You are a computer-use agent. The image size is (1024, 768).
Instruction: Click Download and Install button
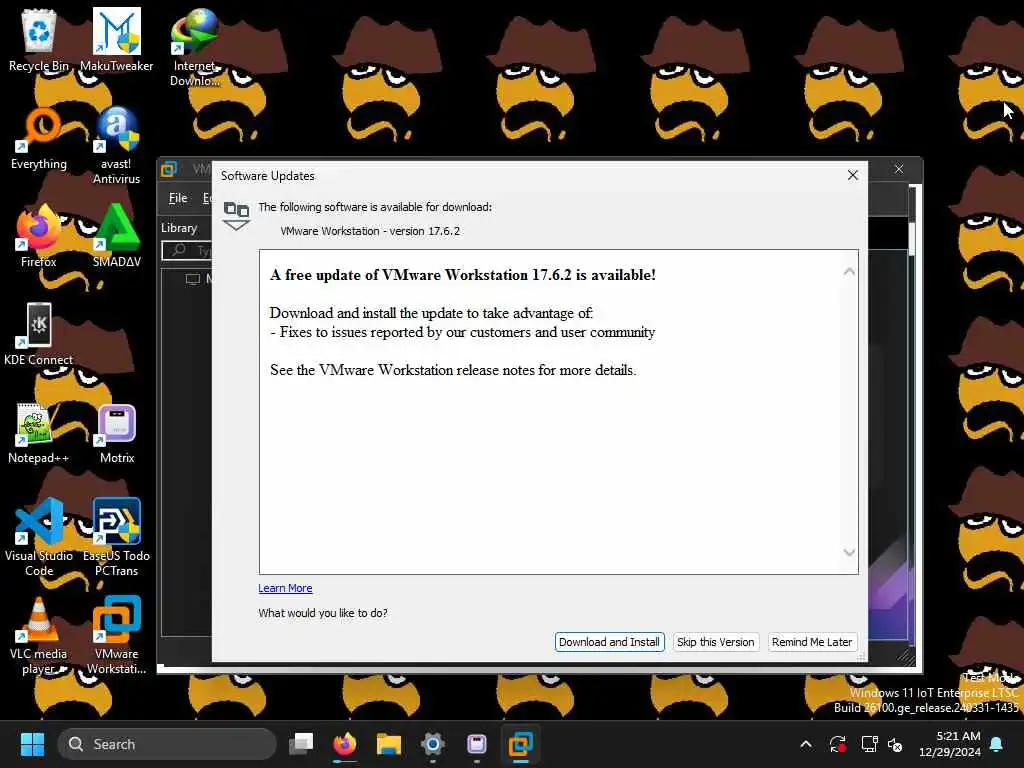click(609, 642)
